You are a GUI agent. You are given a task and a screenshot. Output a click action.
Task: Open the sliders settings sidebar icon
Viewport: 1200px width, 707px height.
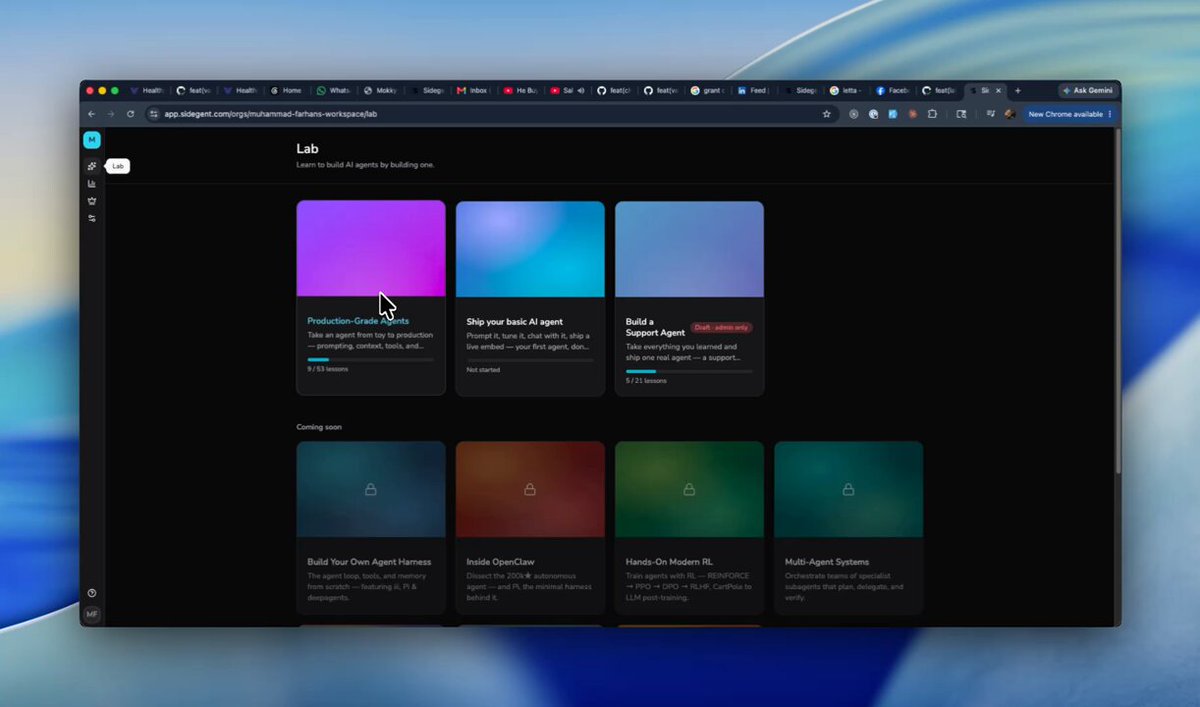point(92,218)
